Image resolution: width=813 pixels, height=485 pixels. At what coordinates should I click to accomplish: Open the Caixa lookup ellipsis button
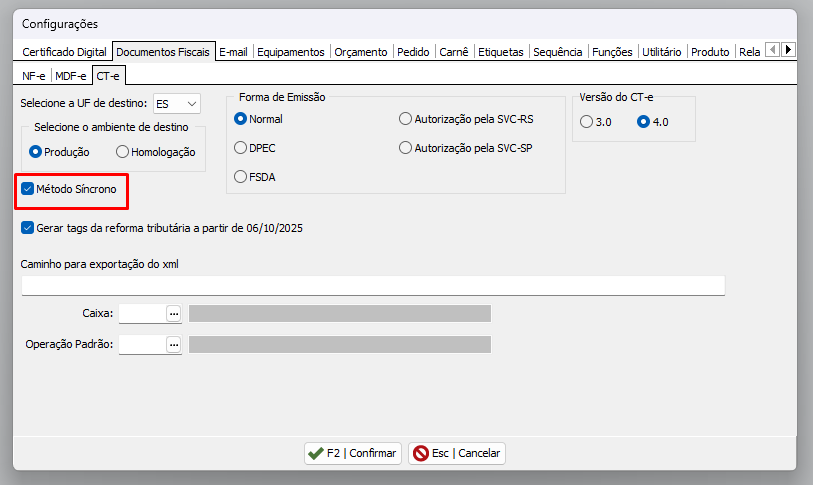(173, 314)
